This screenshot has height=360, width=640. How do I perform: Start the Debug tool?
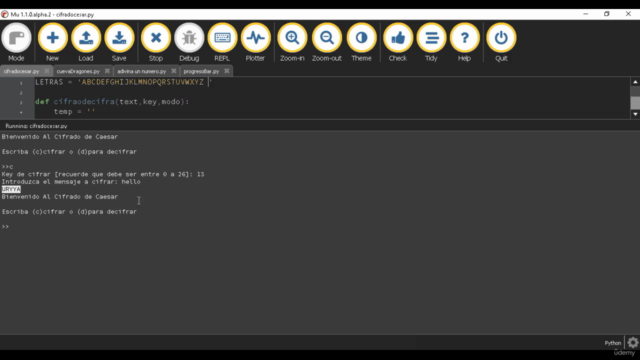tap(189, 42)
